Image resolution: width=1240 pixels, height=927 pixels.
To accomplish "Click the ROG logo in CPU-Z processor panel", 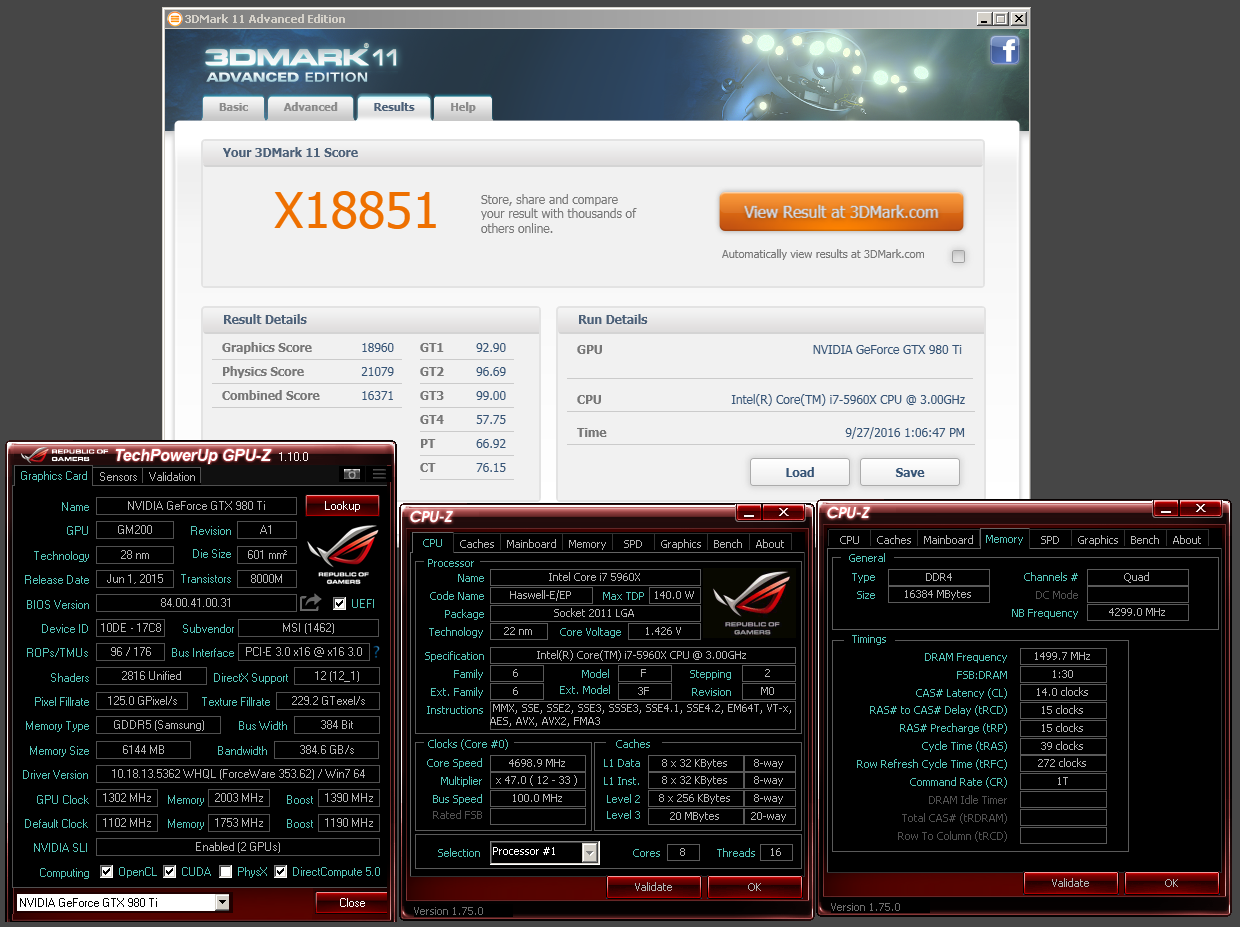I will pos(752,605).
